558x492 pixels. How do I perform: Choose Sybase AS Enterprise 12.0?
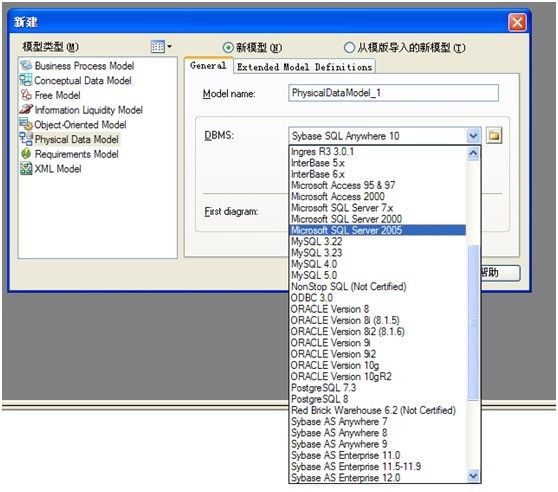click(378, 478)
